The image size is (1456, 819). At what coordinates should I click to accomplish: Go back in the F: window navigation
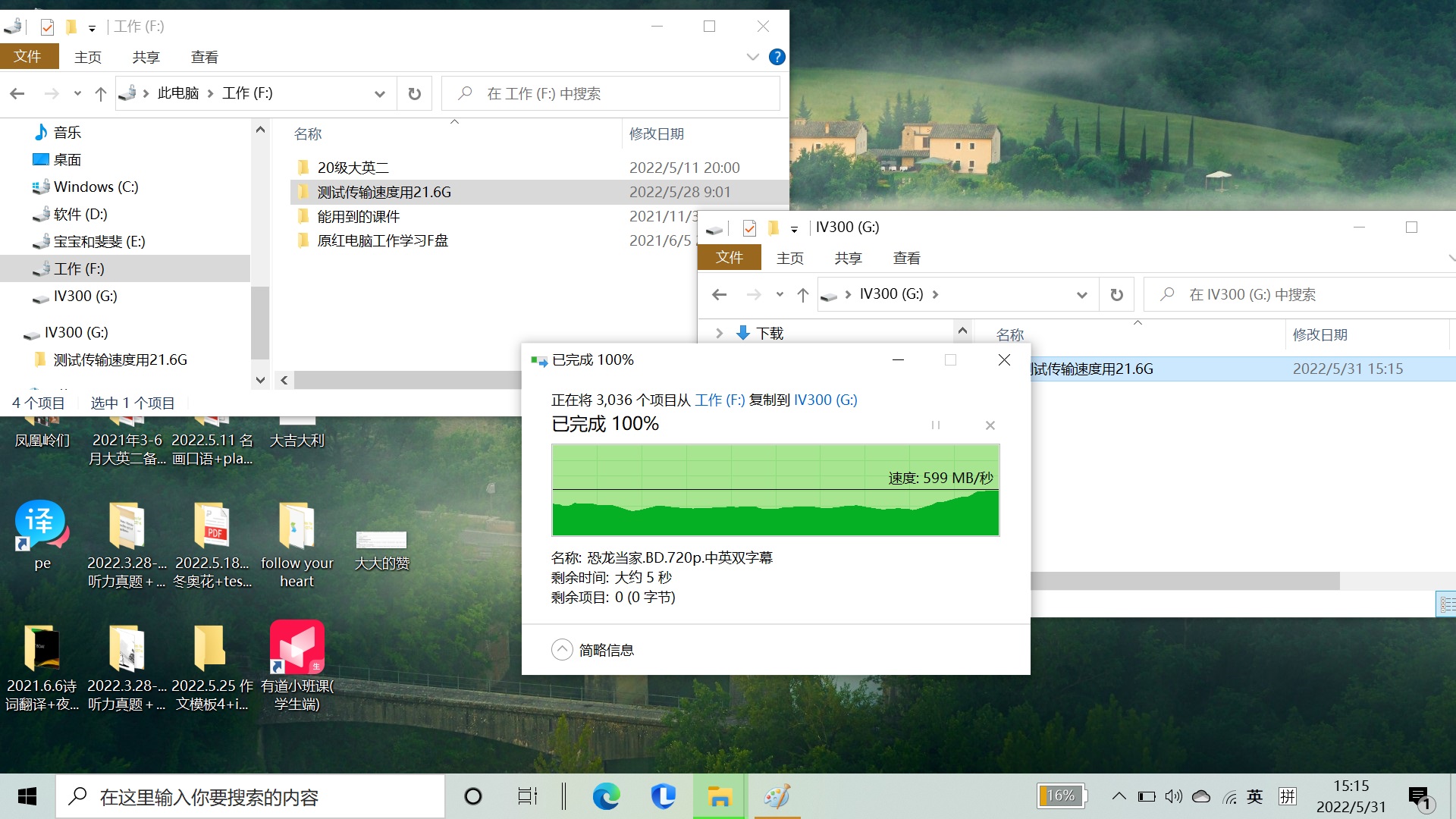(x=17, y=93)
